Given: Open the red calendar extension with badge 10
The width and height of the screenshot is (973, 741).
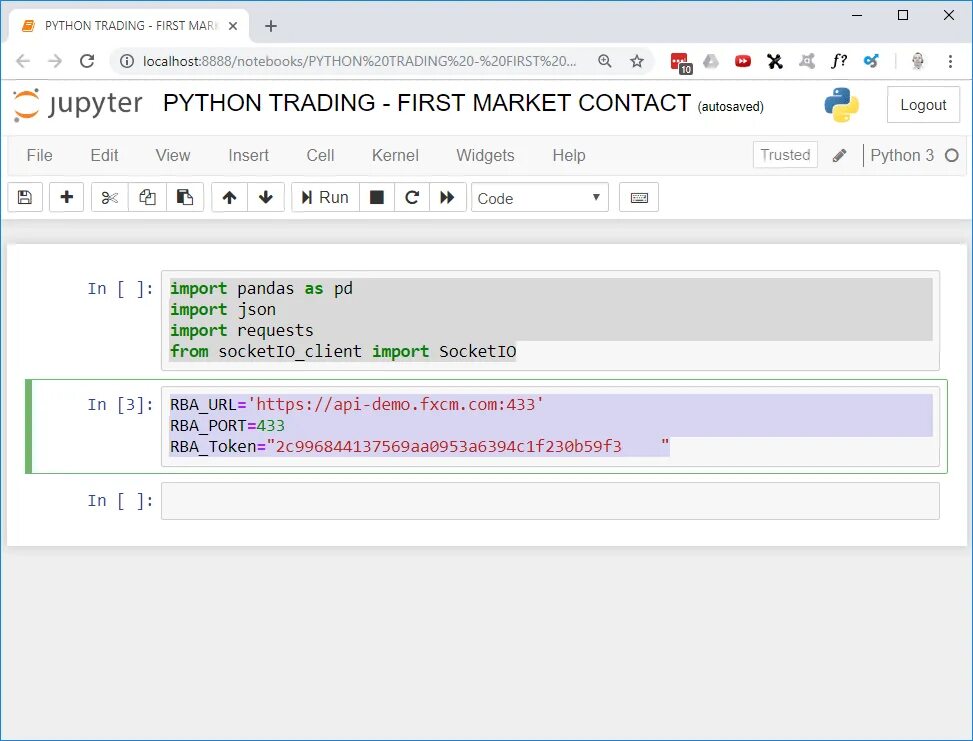Looking at the screenshot, I should pyautogui.click(x=681, y=62).
